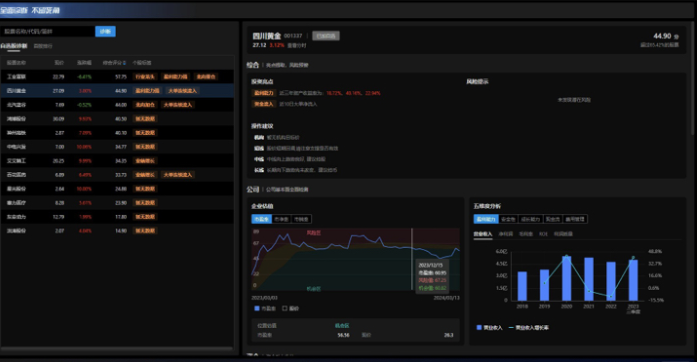Select the stock row priced 22.79
The width and height of the screenshot is (697, 362).
click(x=117, y=76)
